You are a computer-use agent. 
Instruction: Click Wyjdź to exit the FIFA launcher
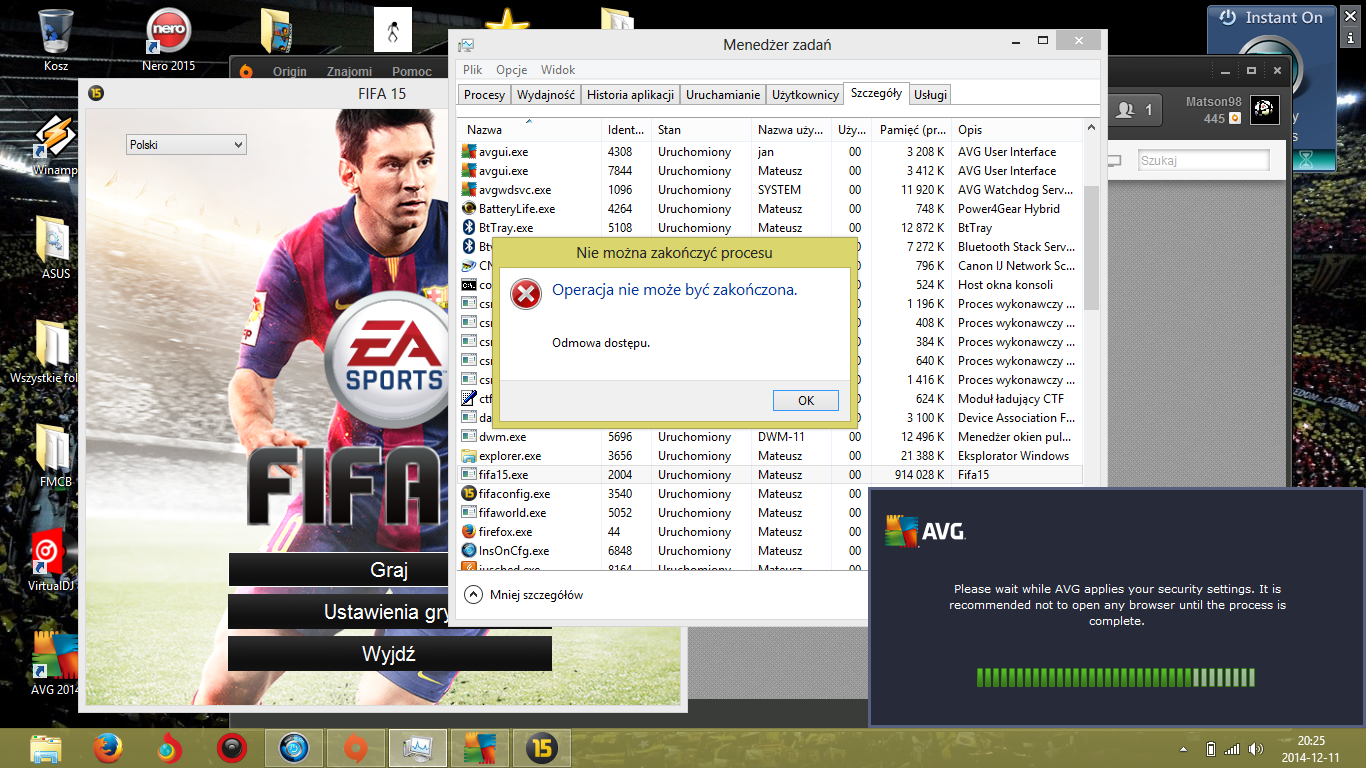[389, 654]
